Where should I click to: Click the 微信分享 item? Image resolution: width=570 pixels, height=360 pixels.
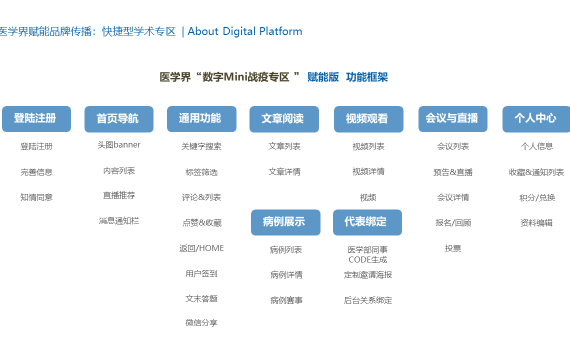tap(201, 323)
